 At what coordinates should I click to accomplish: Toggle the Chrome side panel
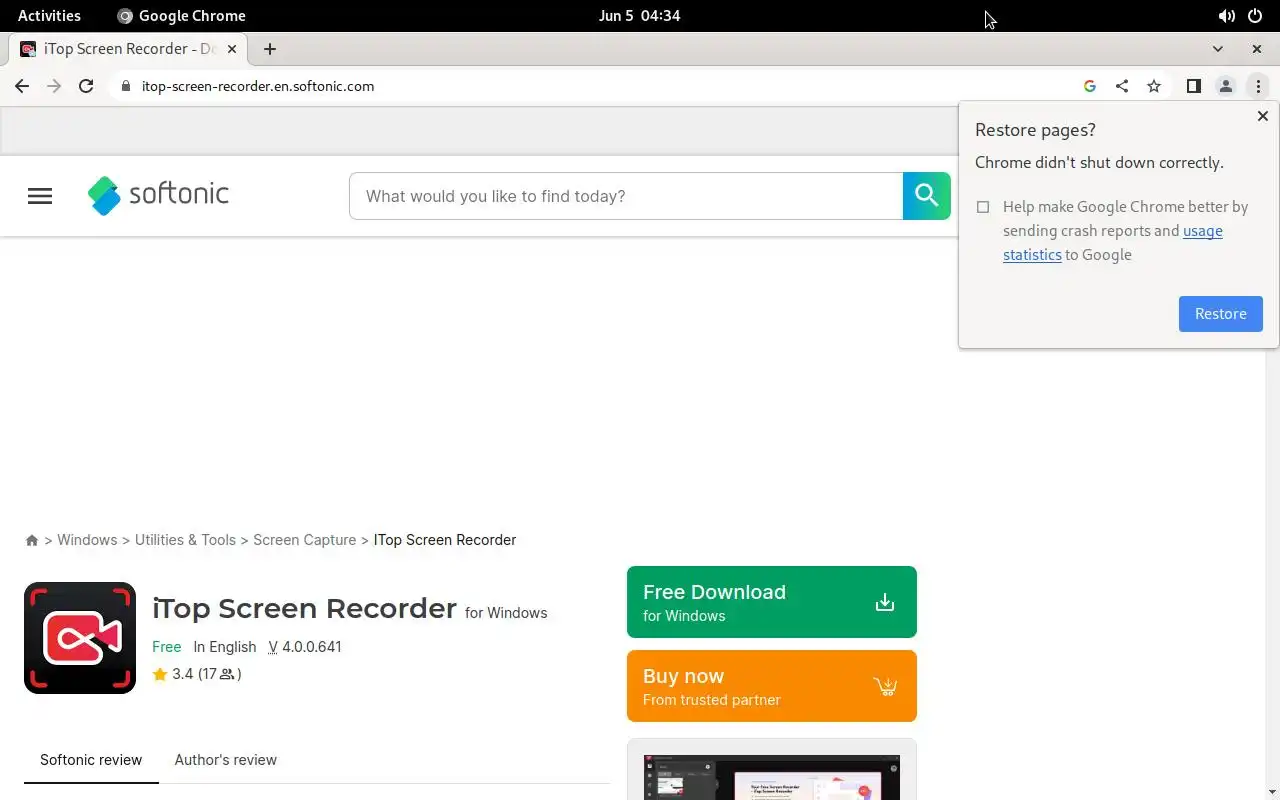tap(1193, 86)
